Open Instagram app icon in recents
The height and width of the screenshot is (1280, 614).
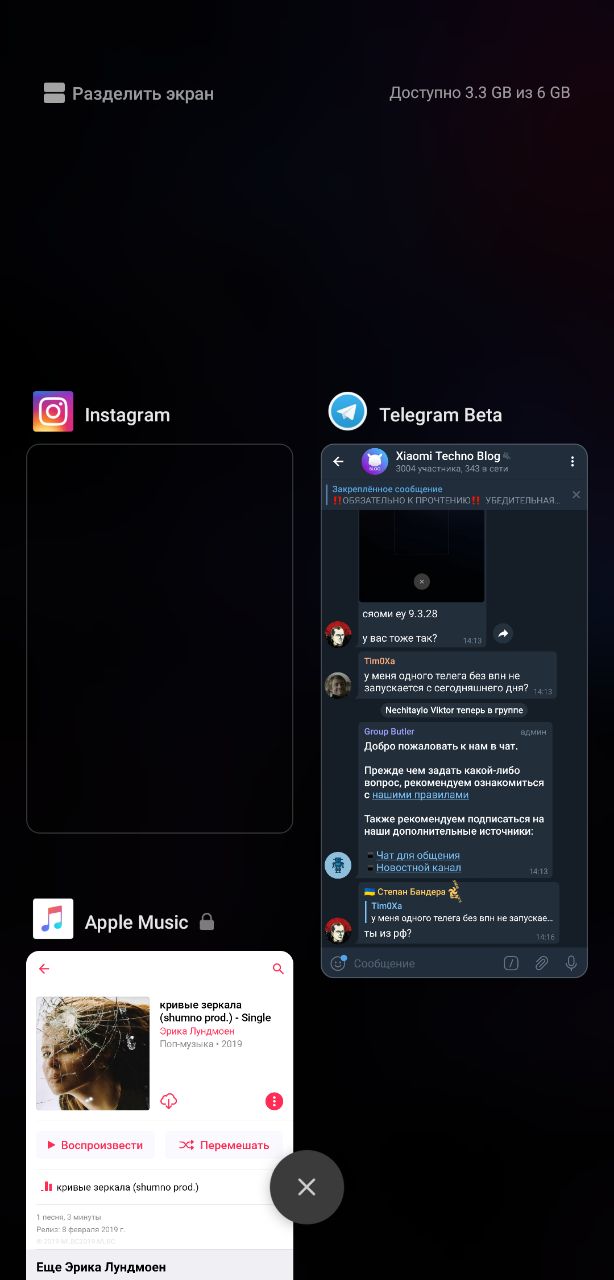(53, 411)
